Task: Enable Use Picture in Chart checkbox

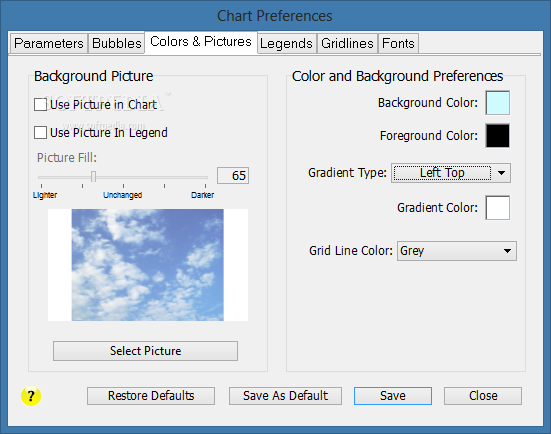Action: (x=40, y=105)
